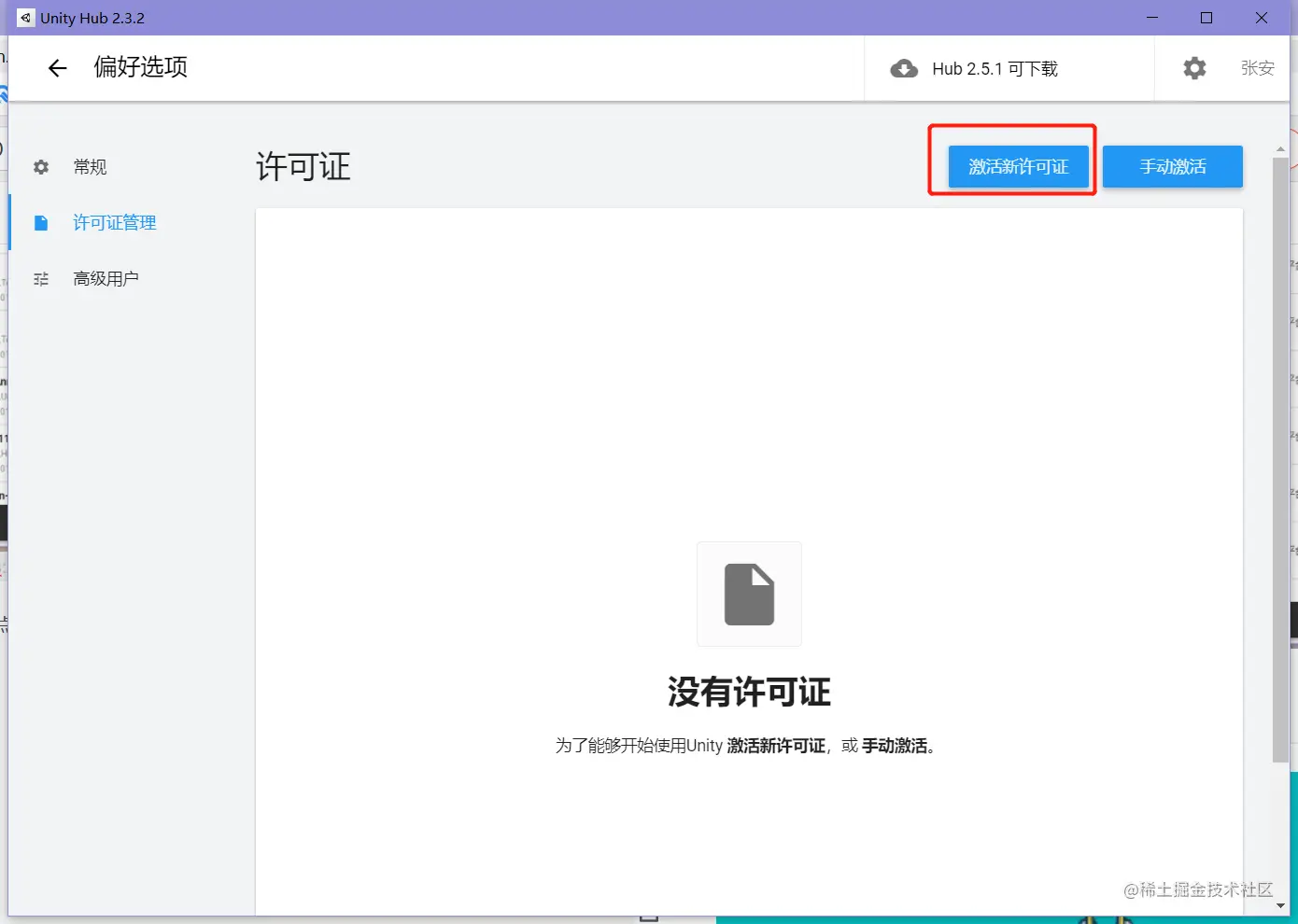Click the 激活新许可证 button

pos(1018,166)
